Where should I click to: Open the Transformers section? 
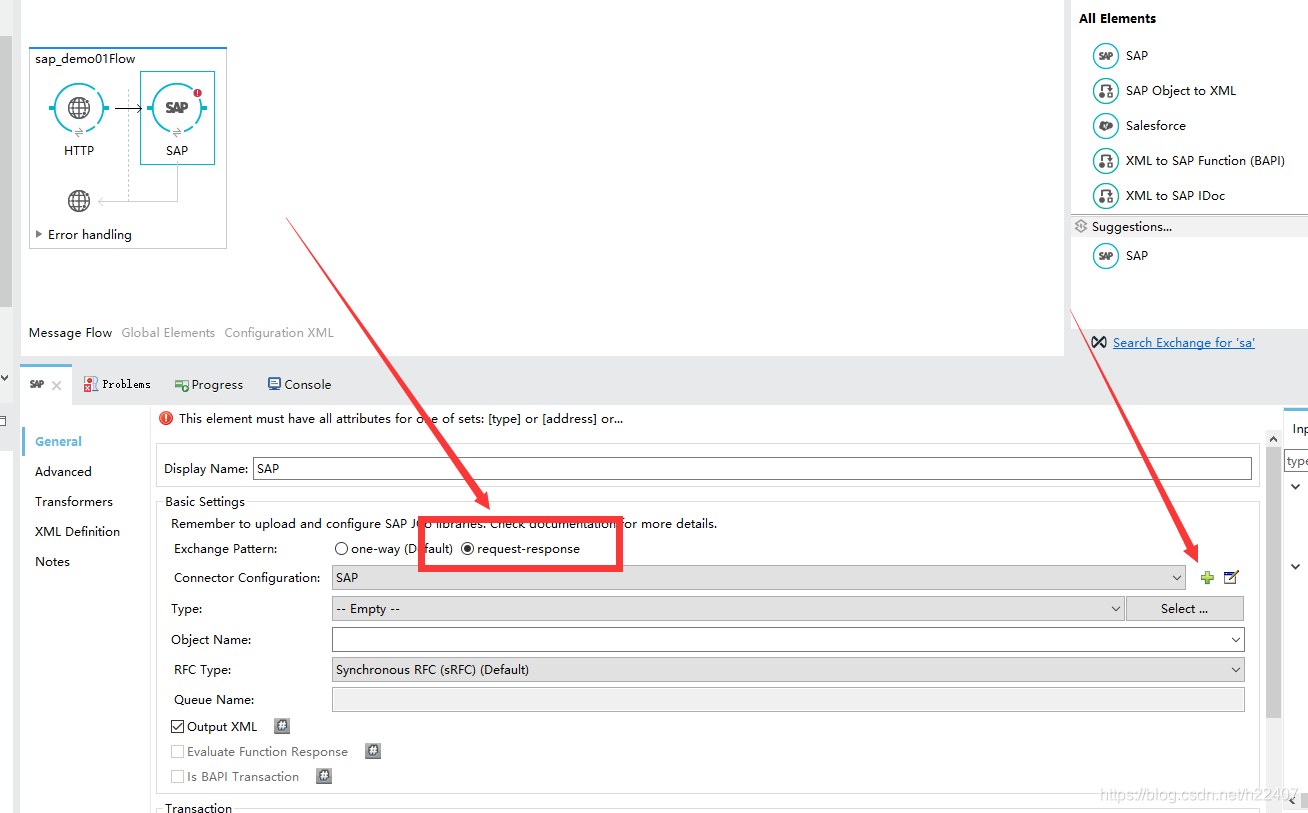pyautogui.click(x=74, y=502)
